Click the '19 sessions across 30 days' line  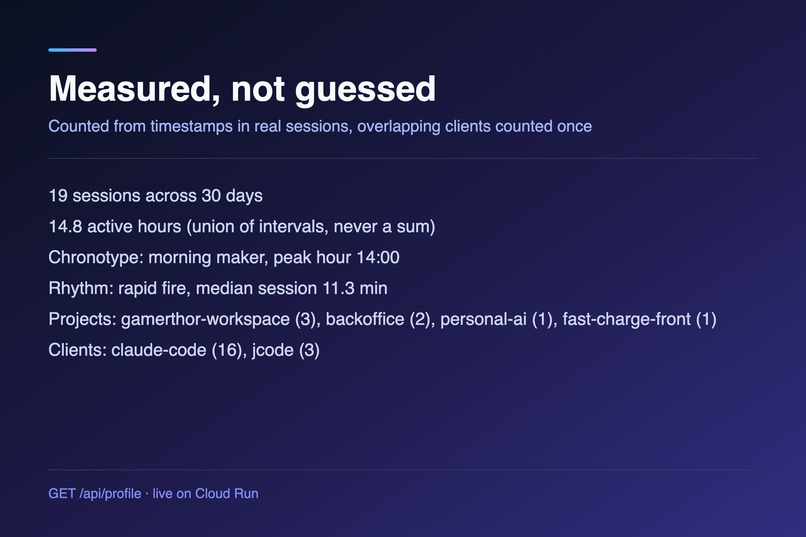click(x=155, y=196)
